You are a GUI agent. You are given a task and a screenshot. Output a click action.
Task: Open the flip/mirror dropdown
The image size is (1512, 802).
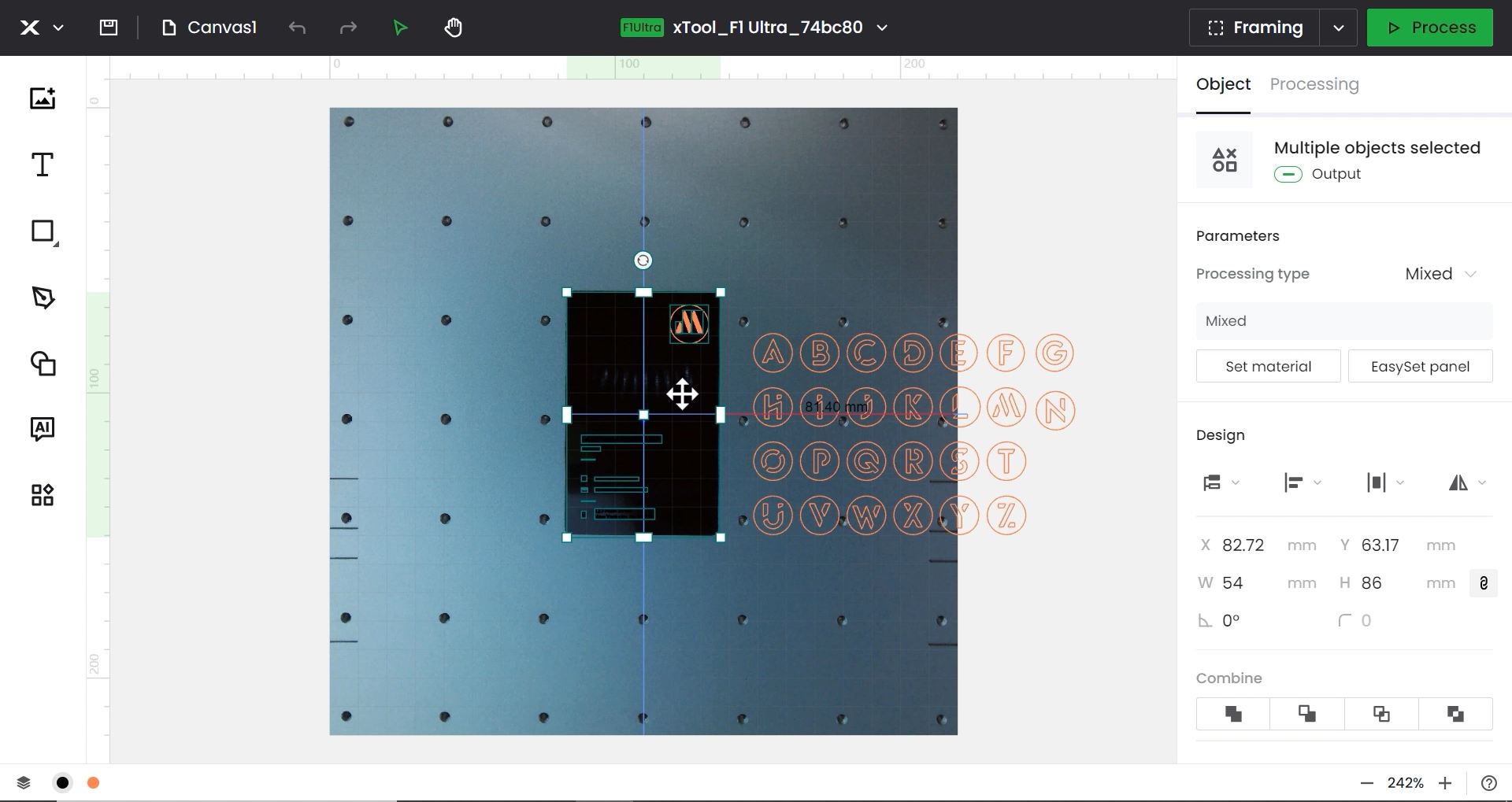click(1466, 482)
